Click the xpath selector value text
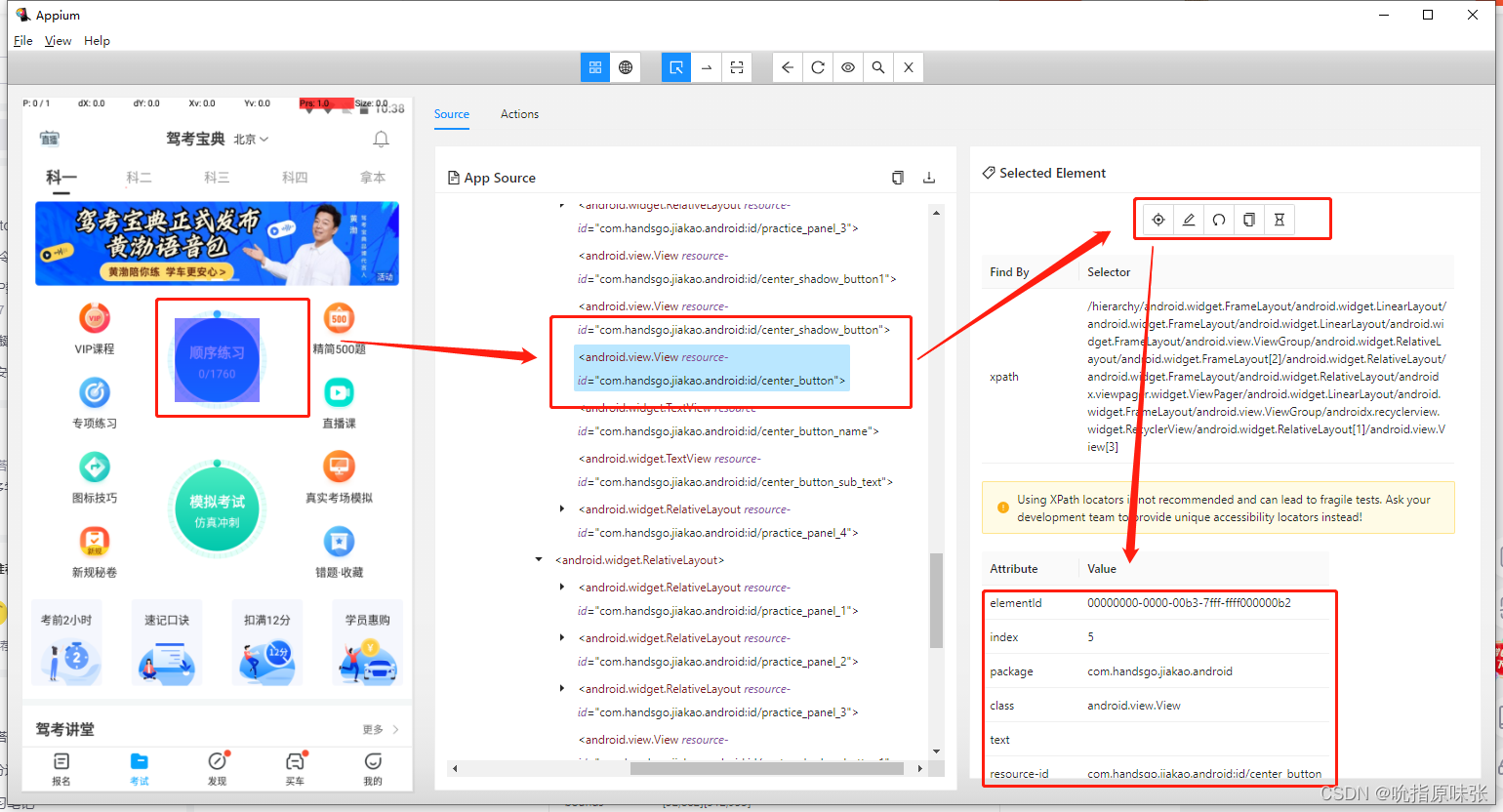 [1266, 376]
